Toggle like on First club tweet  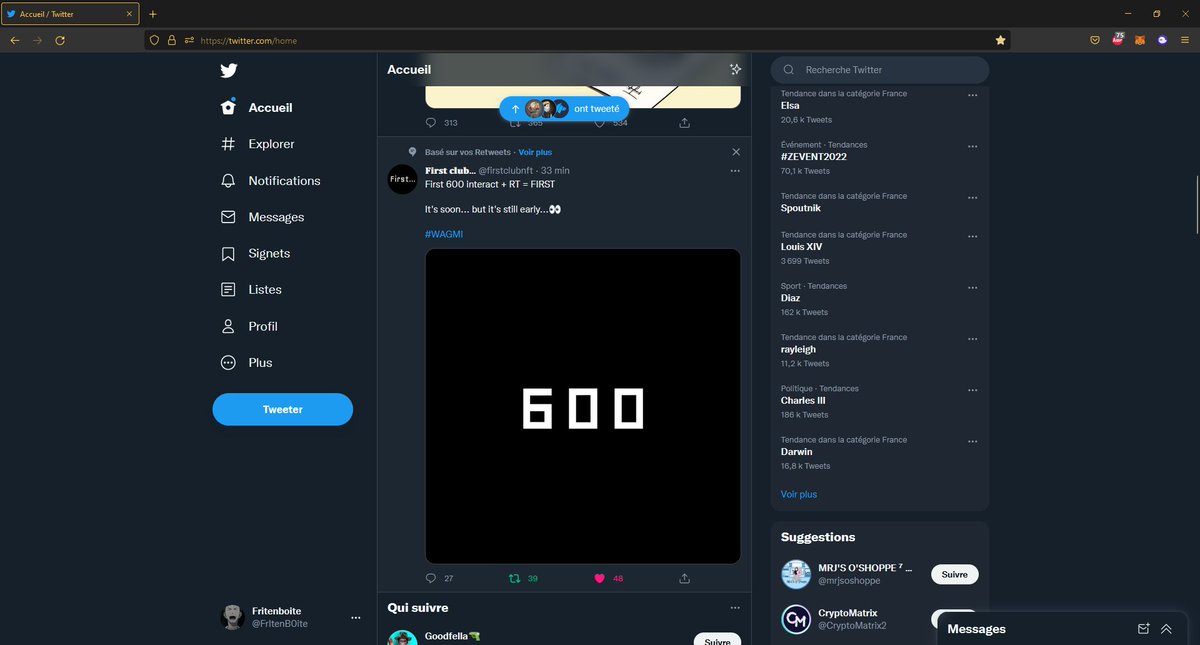click(600, 578)
